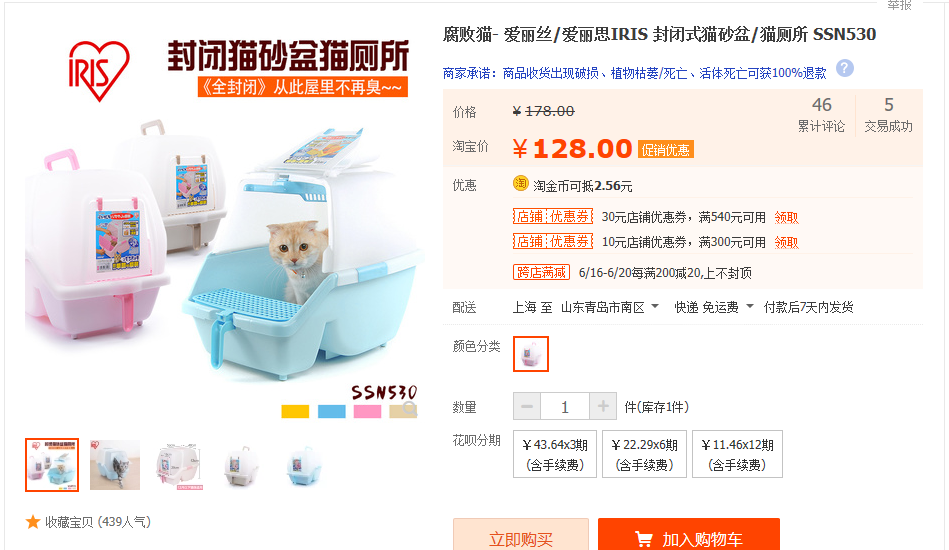Claim the 10元 store coupon via 领取
The height and width of the screenshot is (550, 949).
[x=786, y=242]
